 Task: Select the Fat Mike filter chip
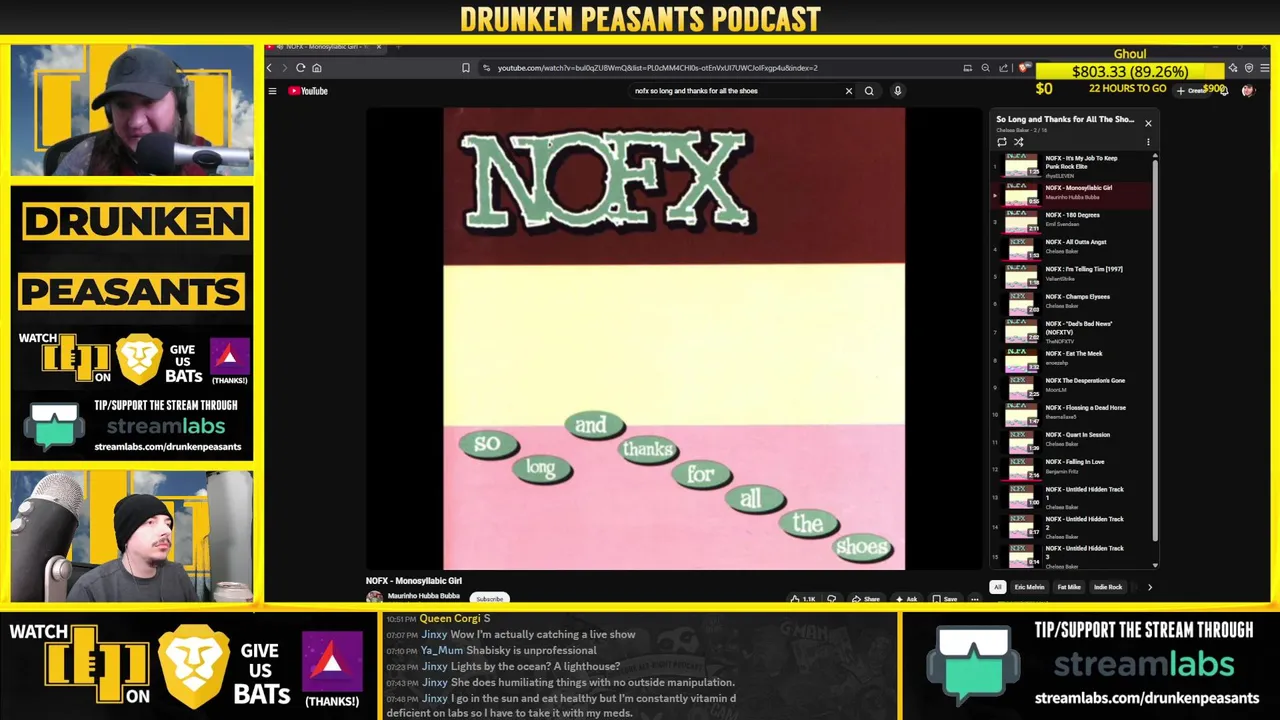click(x=1069, y=587)
